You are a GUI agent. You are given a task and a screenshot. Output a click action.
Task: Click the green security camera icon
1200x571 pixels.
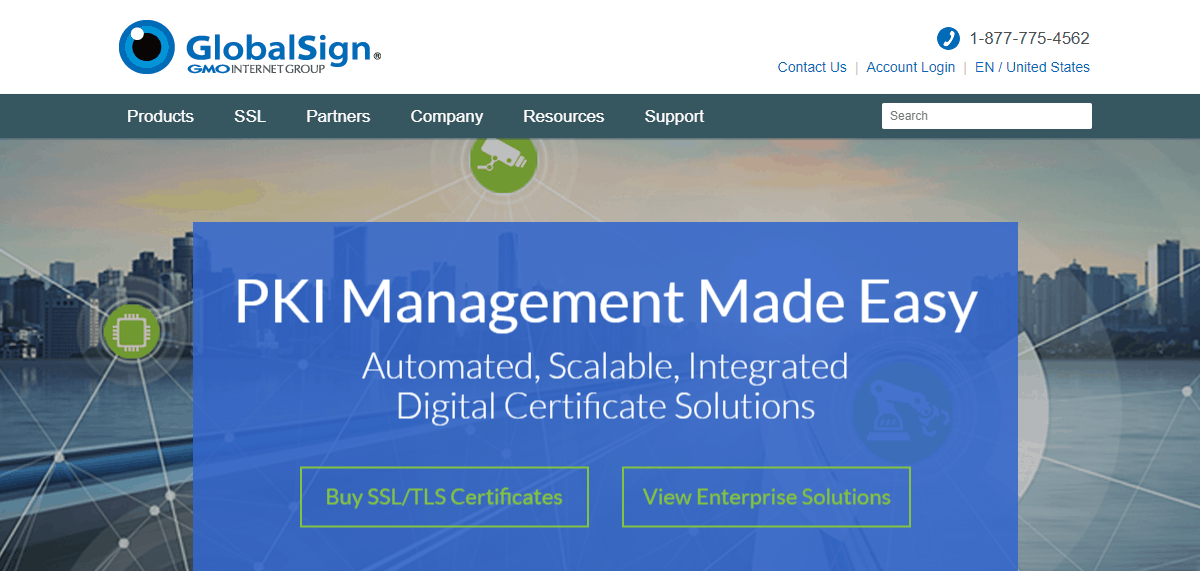click(504, 159)
